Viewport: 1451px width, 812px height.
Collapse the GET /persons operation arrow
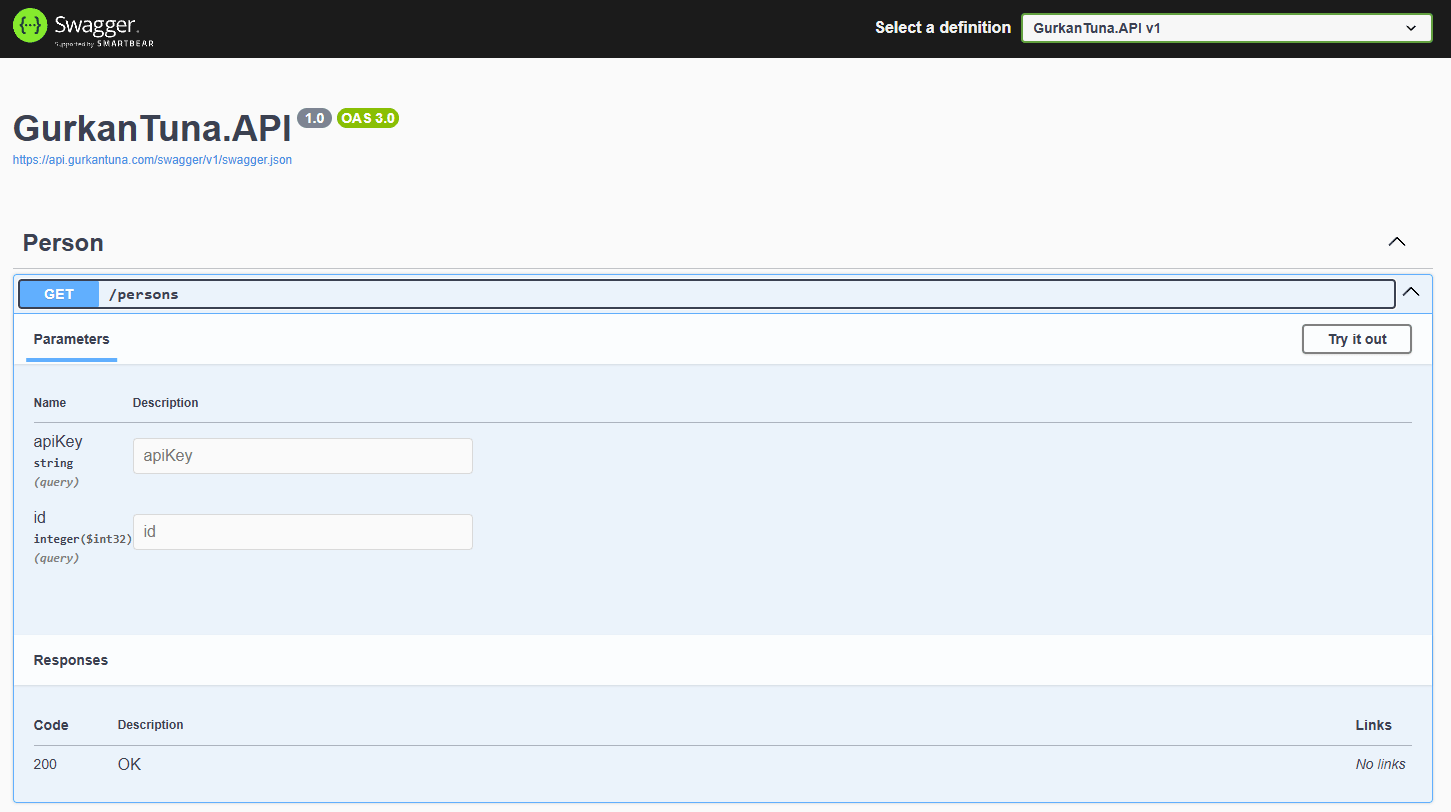1411,292
